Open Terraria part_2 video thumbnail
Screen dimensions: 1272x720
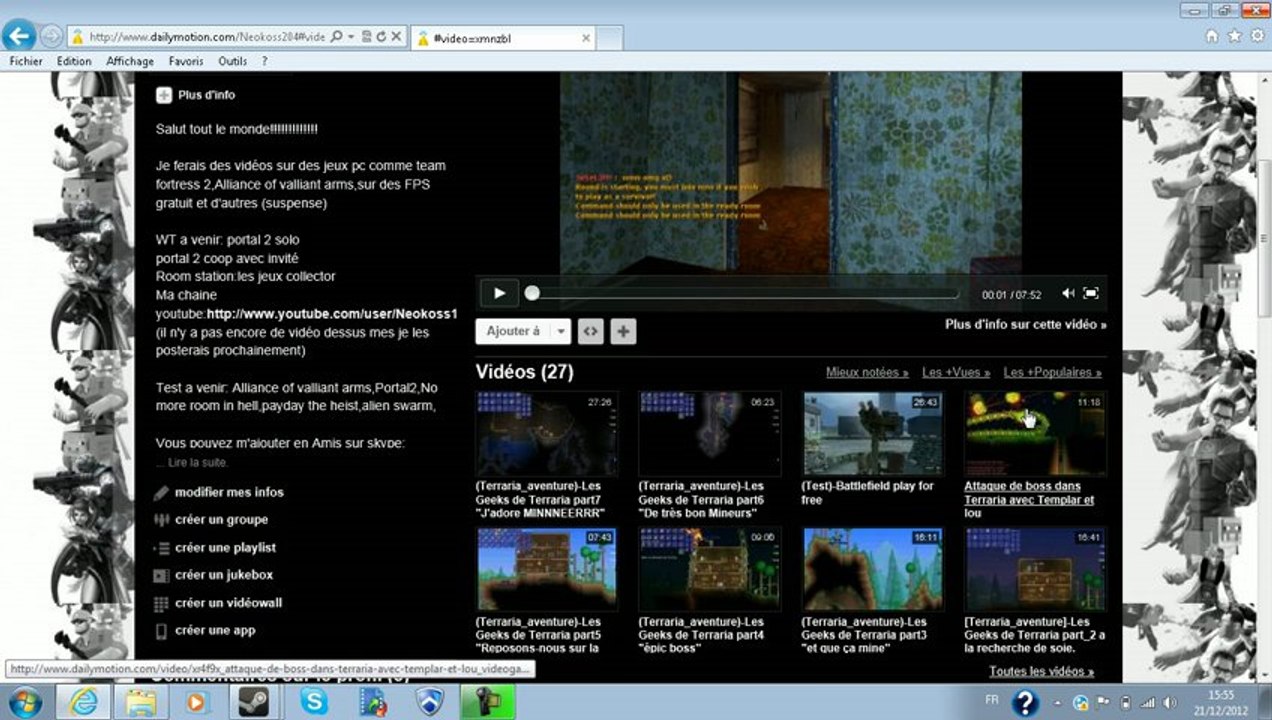1036,569
